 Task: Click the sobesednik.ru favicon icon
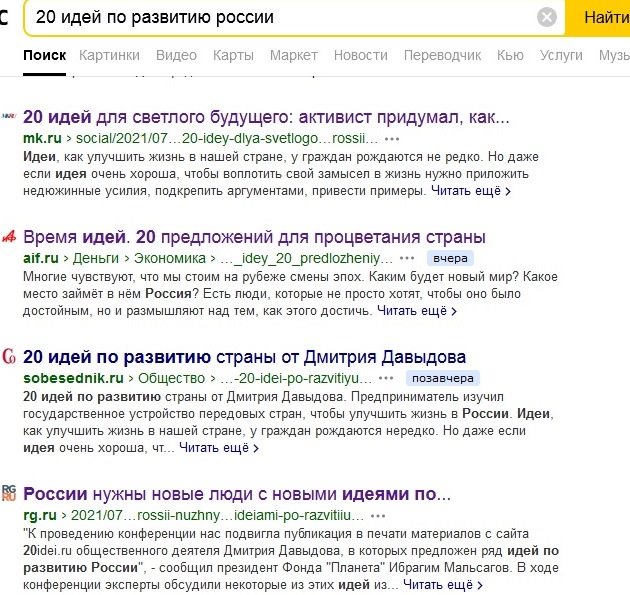click(x=9, y=357)
